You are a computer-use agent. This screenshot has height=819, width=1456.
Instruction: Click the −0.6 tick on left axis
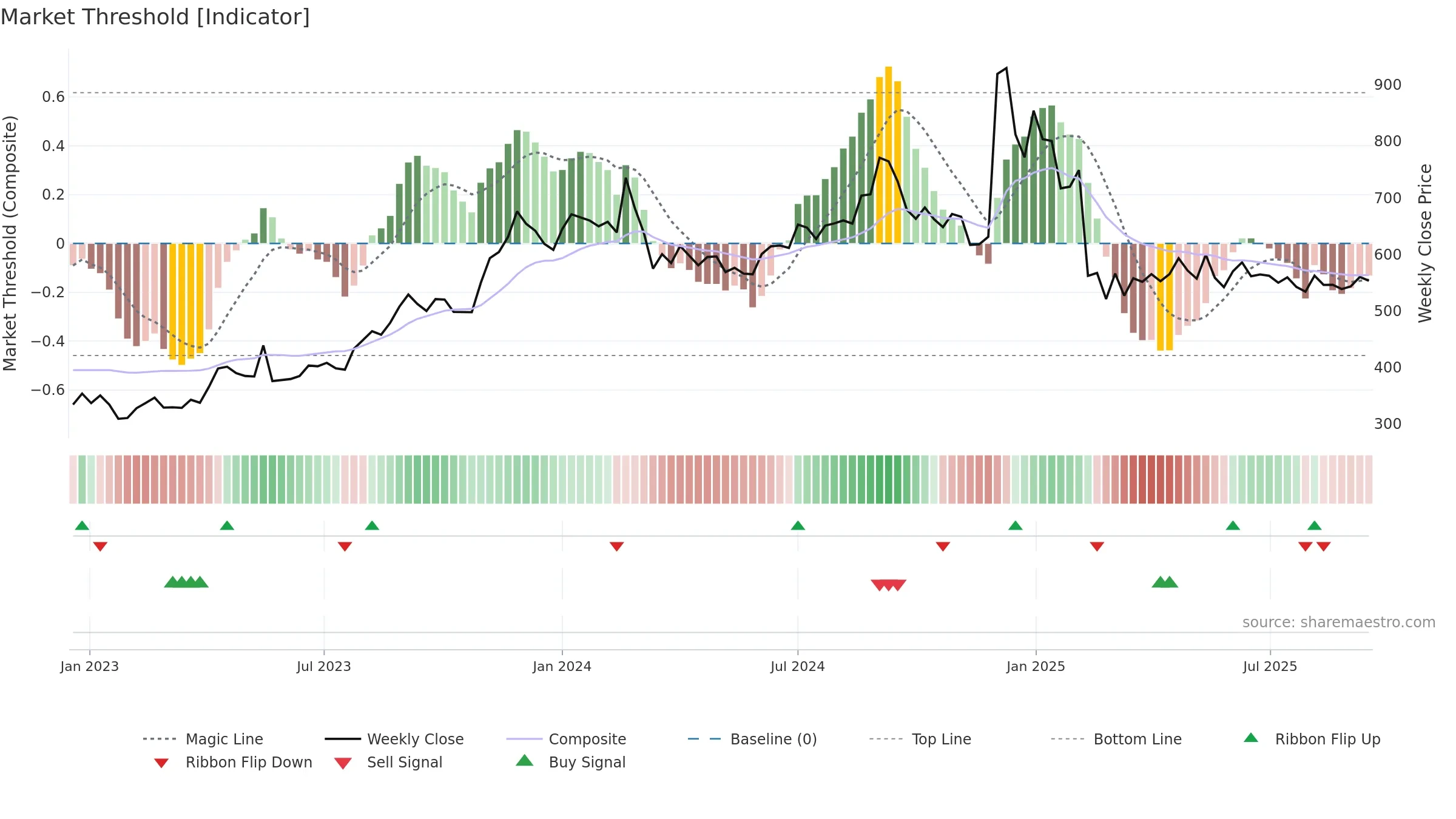tap(48, 390)
